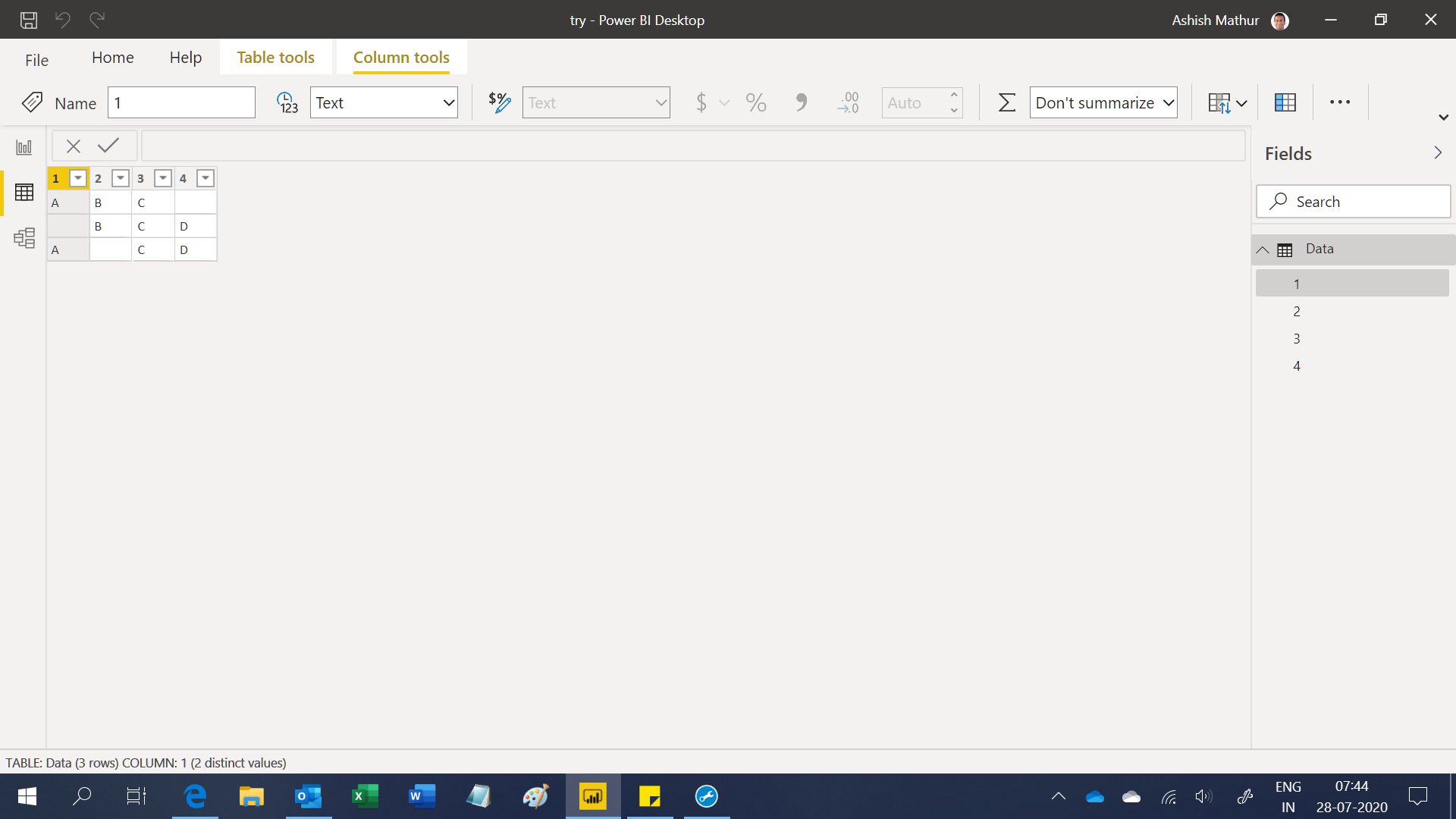Apply percentage format icon
The height and width of the screenshot is (819, 1456).
pos(756,102)
